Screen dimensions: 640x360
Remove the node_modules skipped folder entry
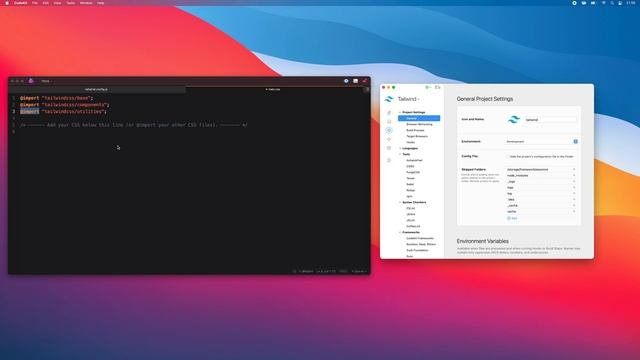[574, 176]
